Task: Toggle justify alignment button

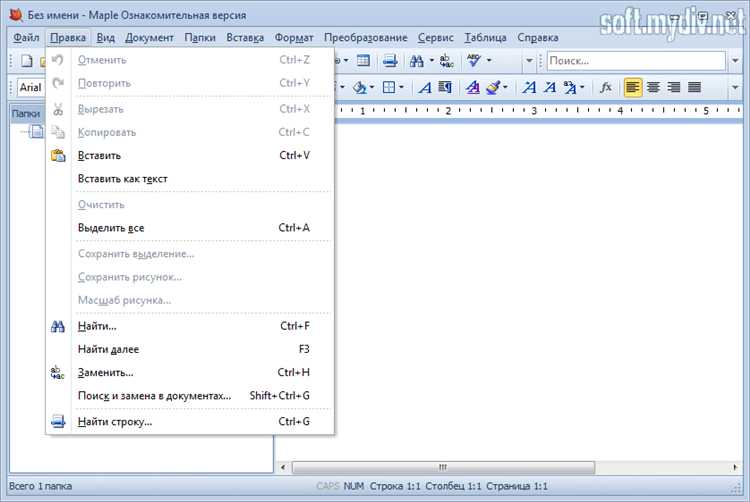Action: [x=694, y=87]
